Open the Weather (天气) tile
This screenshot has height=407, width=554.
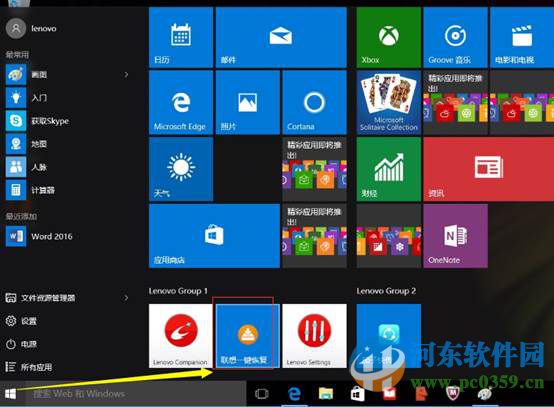(181, 169)
